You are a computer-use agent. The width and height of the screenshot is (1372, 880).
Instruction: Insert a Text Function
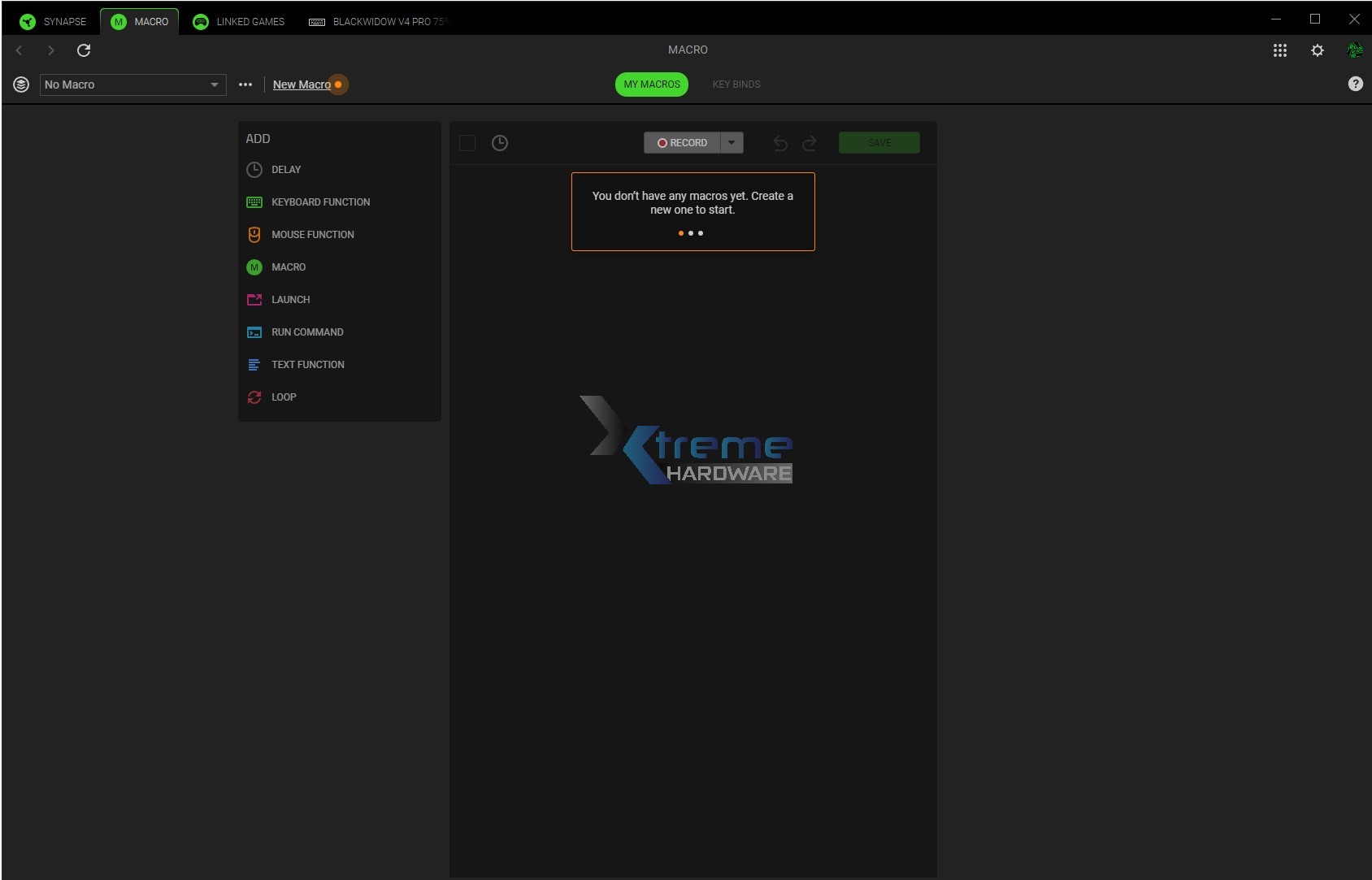pyautogui.click(x=307, y=364)
